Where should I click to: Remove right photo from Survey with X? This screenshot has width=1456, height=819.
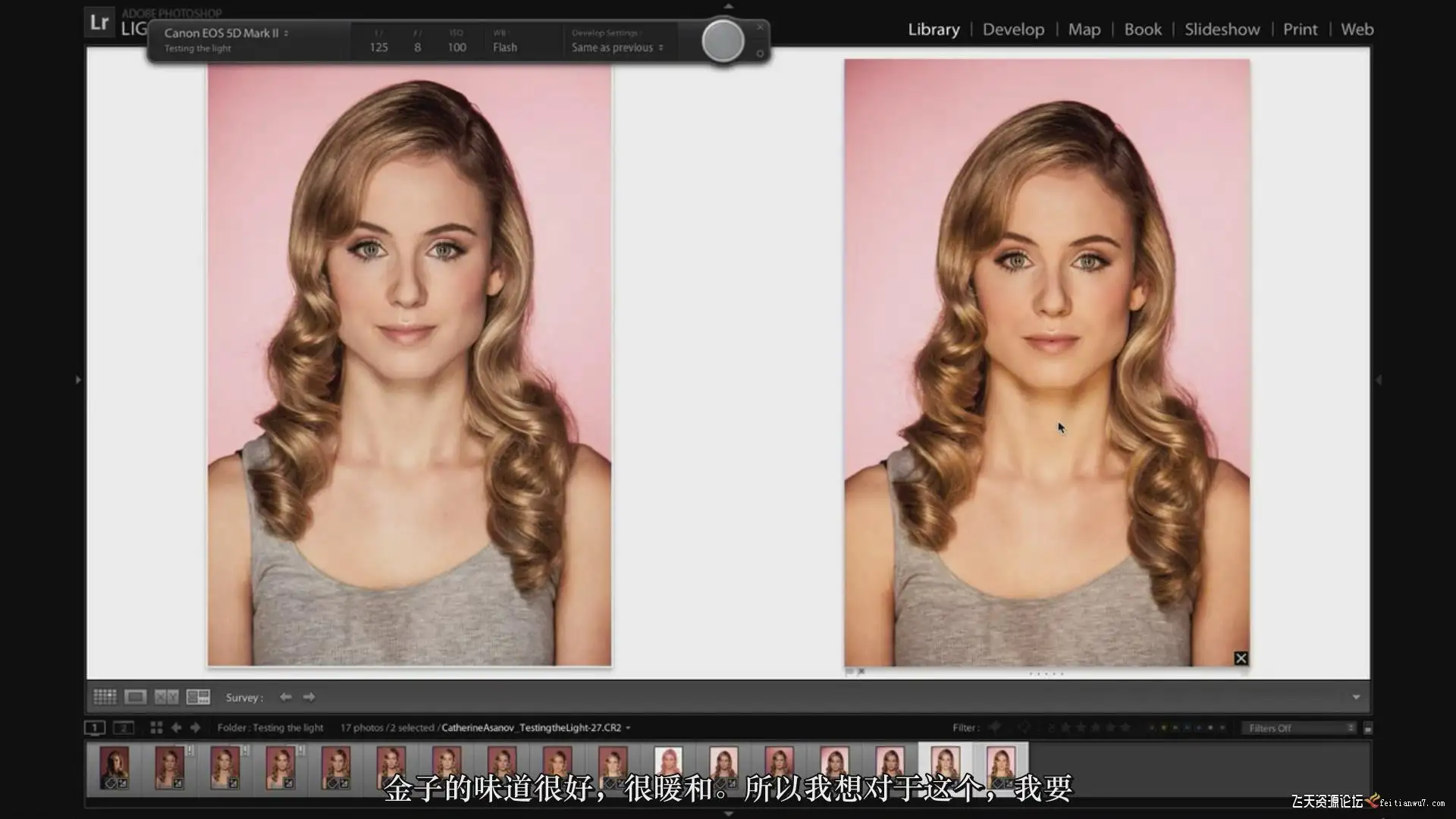(1241, 658)
